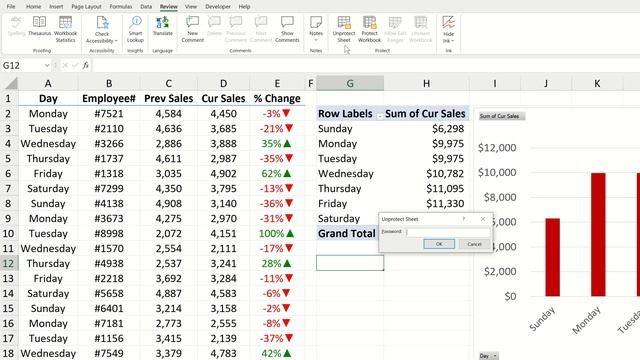Viewport: 640px width, 360px height.
Task: Open Smart Lookup
Action: click(135, 29)
